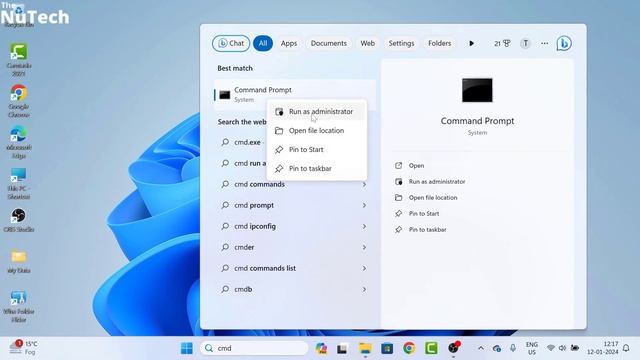Select the cmd prompt web suggestion
The image size is (640, 360).
pyautogui.click(x=294, y=205)
